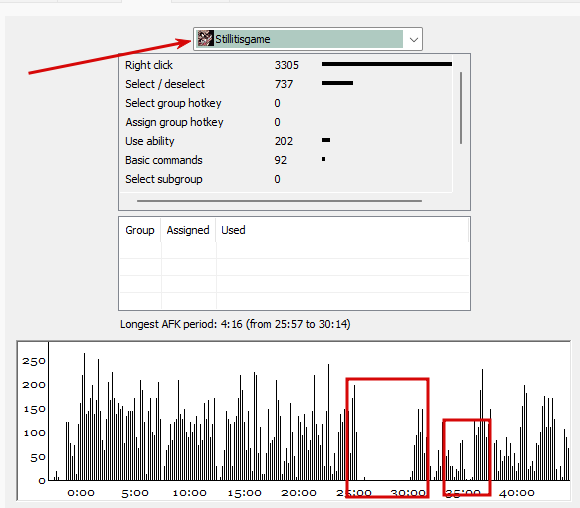Click the Stillitisgame player avatar icon
The width and height of the screenshot is (580, 508).
click(205, 38)
